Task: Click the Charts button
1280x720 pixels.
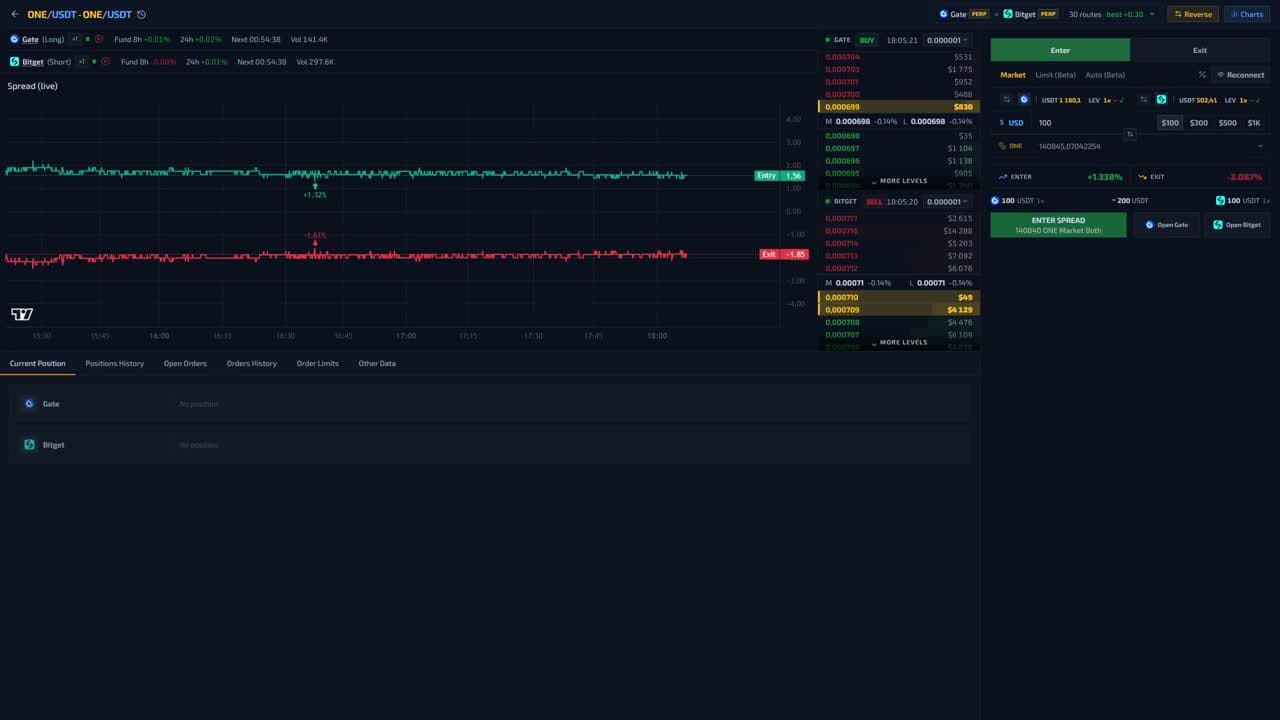Action: pyautogui.click(x=1246, y=14)
